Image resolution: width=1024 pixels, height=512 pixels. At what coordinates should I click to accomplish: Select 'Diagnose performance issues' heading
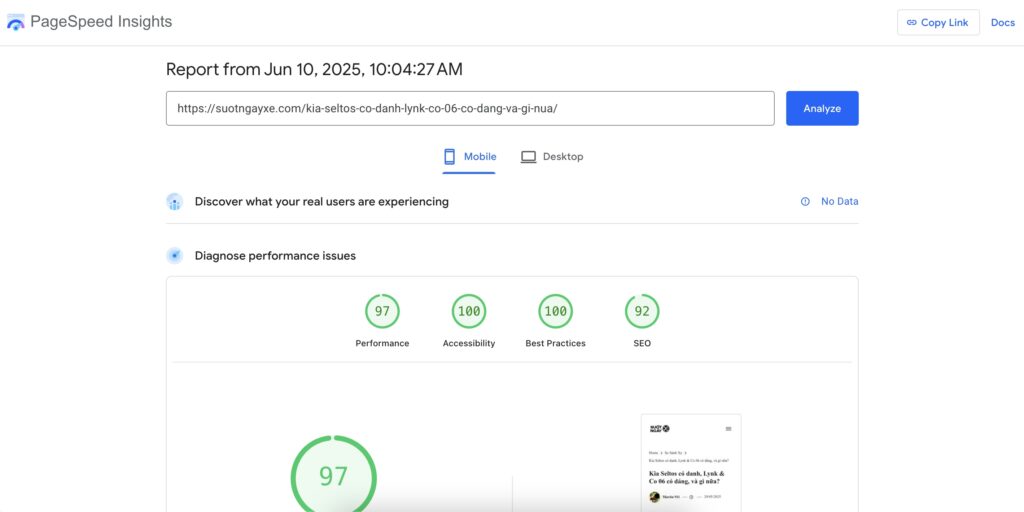point(275,255)
